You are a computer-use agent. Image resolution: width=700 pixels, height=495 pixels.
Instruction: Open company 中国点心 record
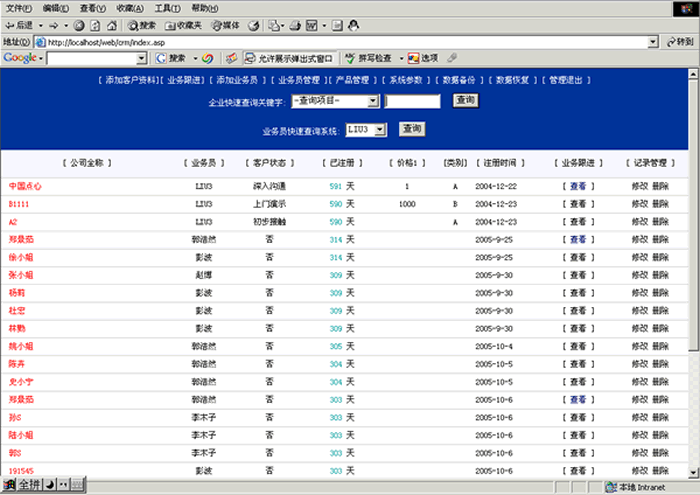click(25, 186)
